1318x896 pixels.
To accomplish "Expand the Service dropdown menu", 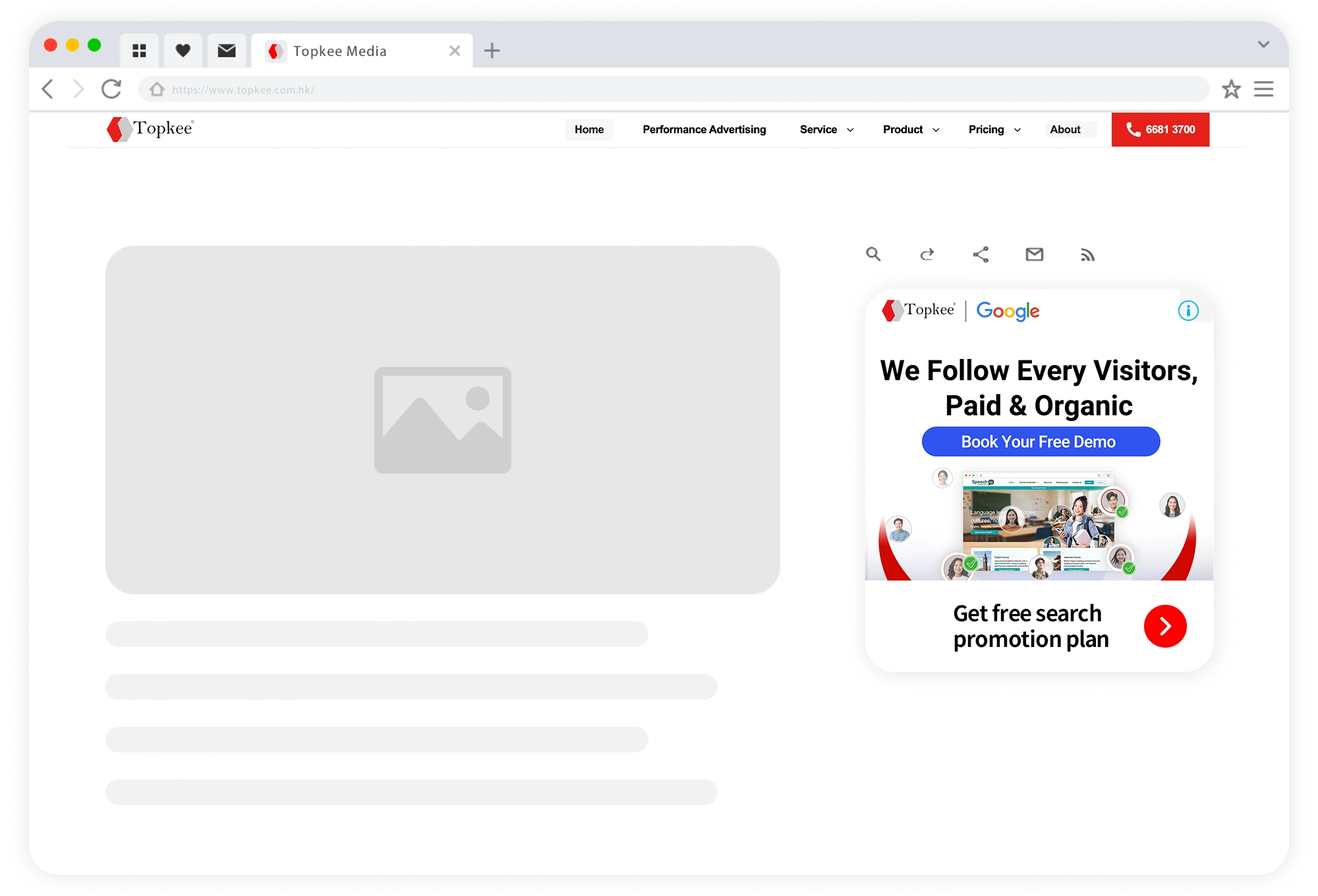I will click(826, 130).
